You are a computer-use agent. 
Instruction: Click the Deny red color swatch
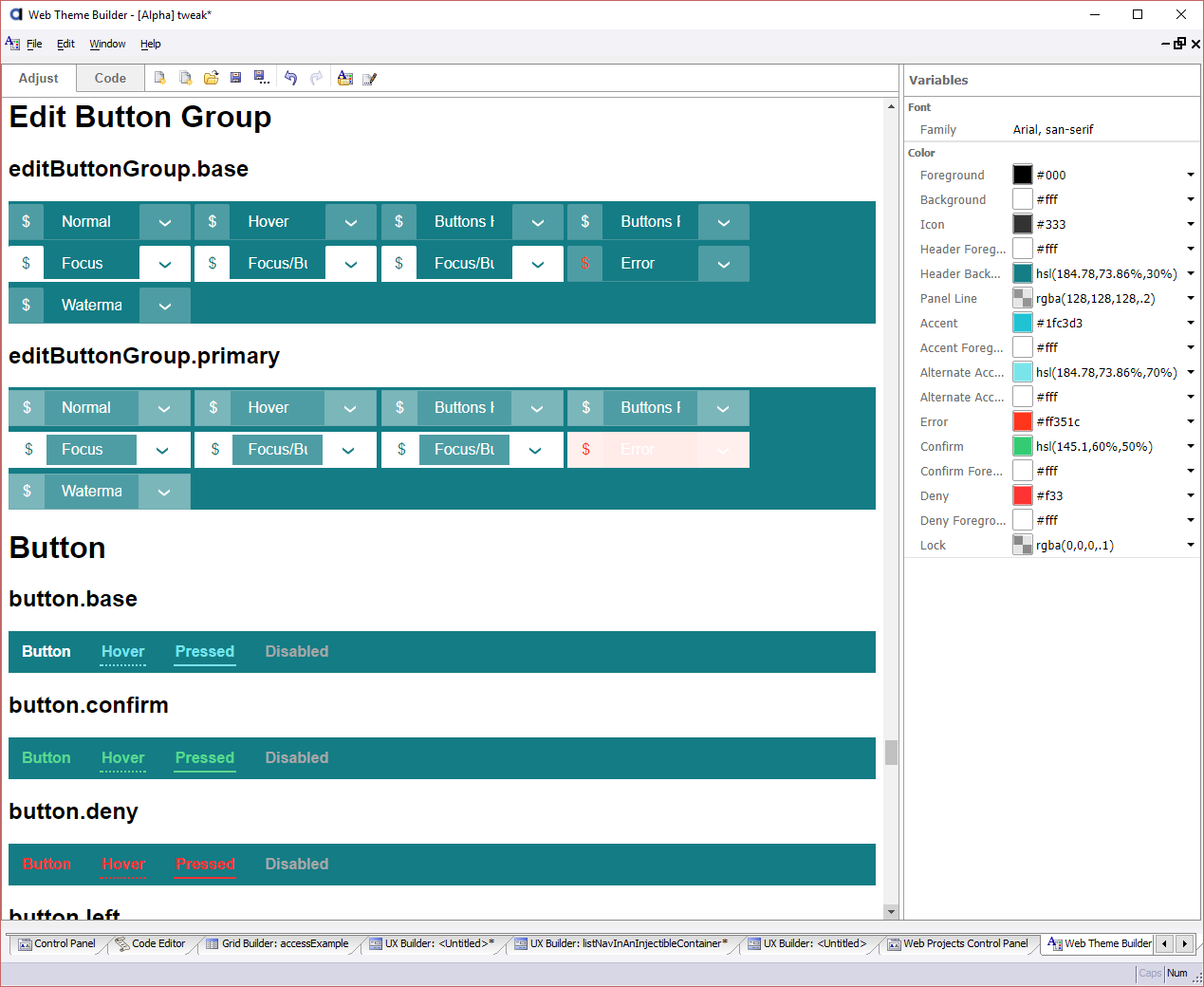tap(1023, 495)
